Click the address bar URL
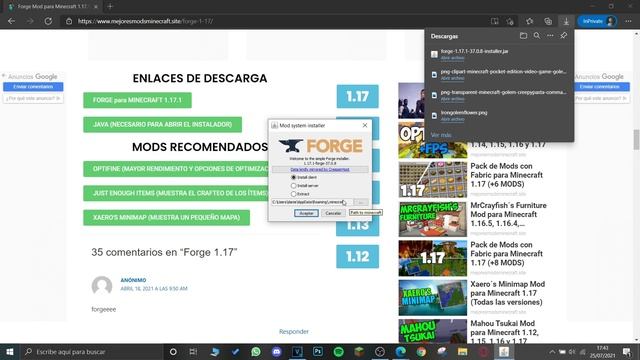The image size is (640, 360). tap(145, 21)
